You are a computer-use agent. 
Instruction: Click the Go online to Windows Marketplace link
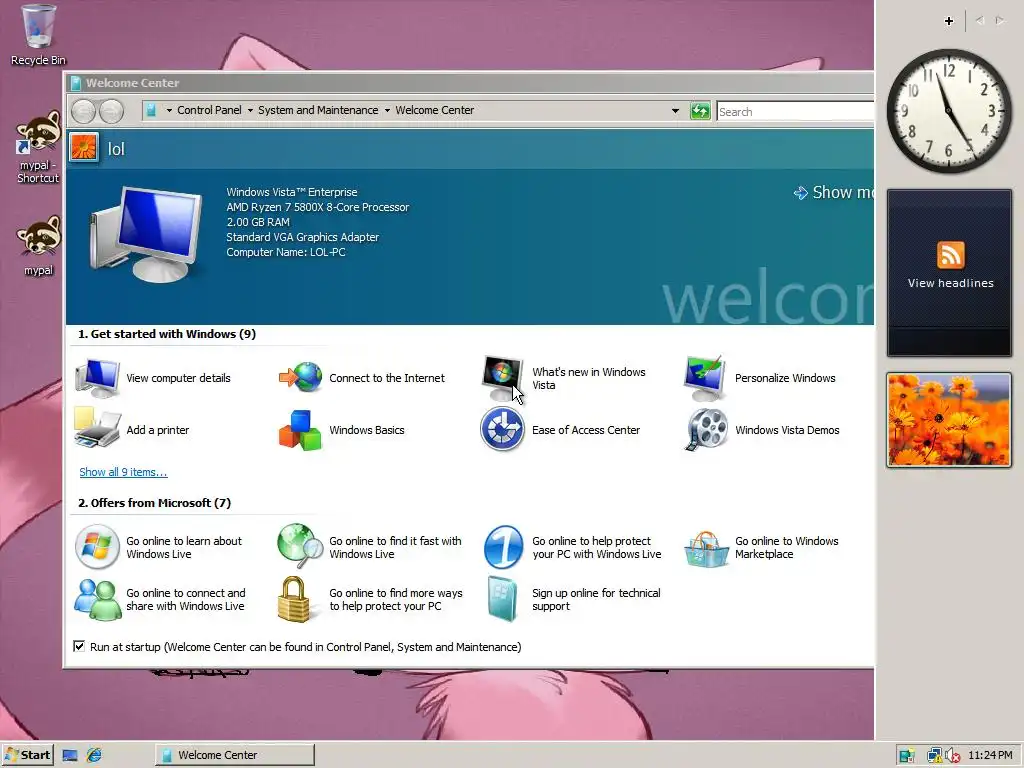(x=787, y=547)
